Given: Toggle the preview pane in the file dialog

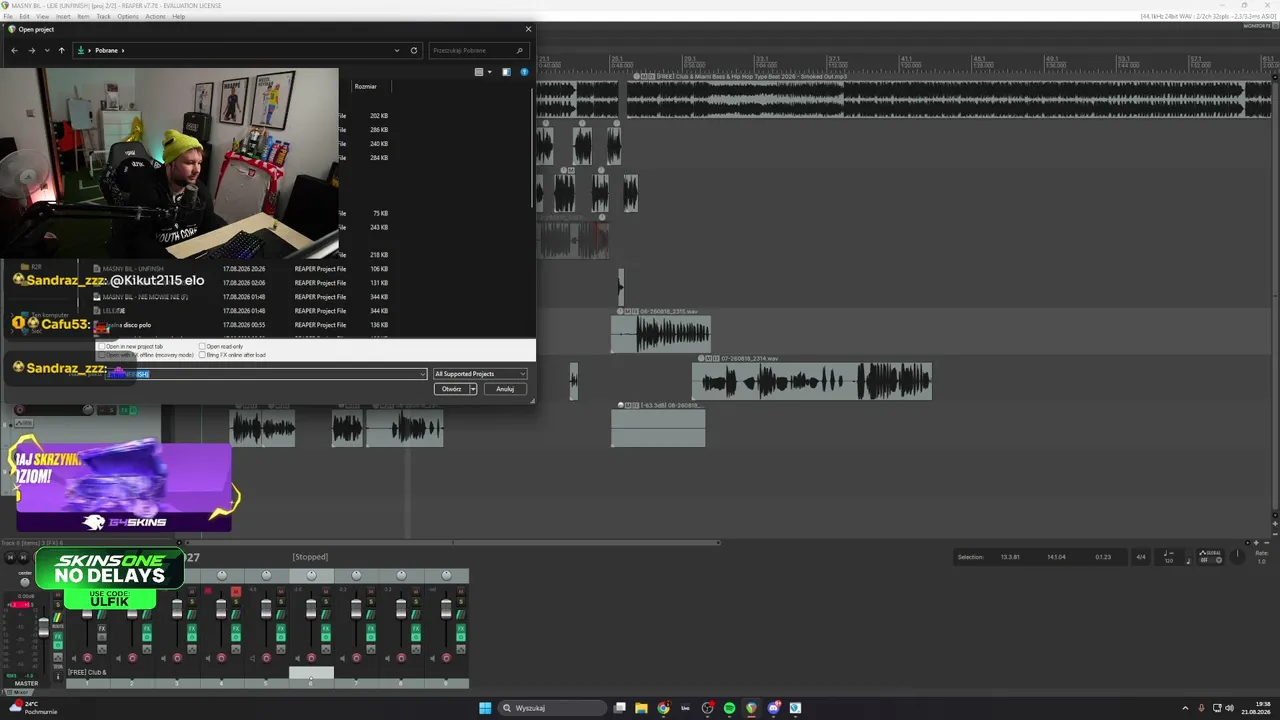Looking at the screenshot, I should 506,72.
